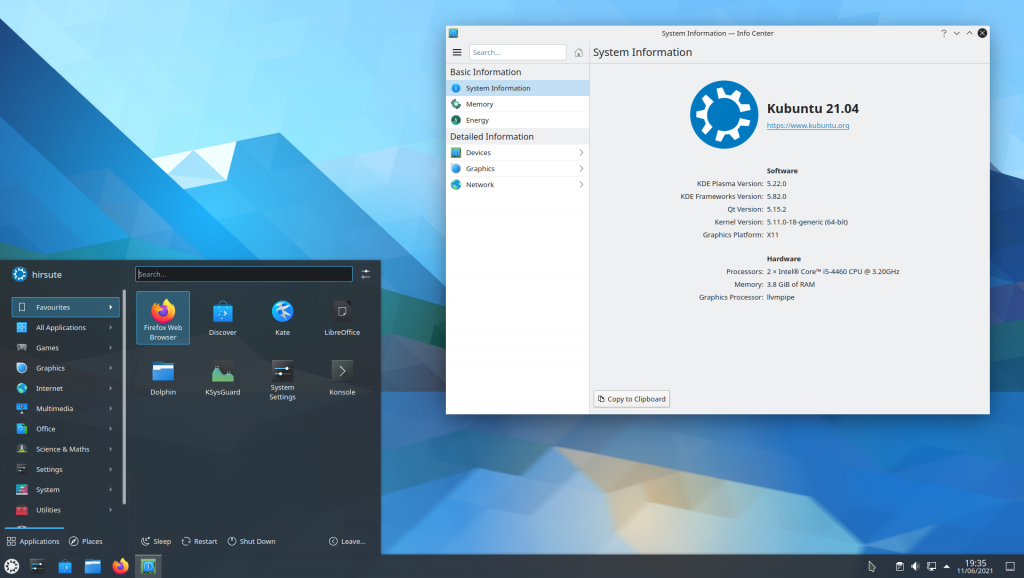Open the Leave... options
Screen dimensions: 1024x578
pyautogui.click(x=347, y=541)
